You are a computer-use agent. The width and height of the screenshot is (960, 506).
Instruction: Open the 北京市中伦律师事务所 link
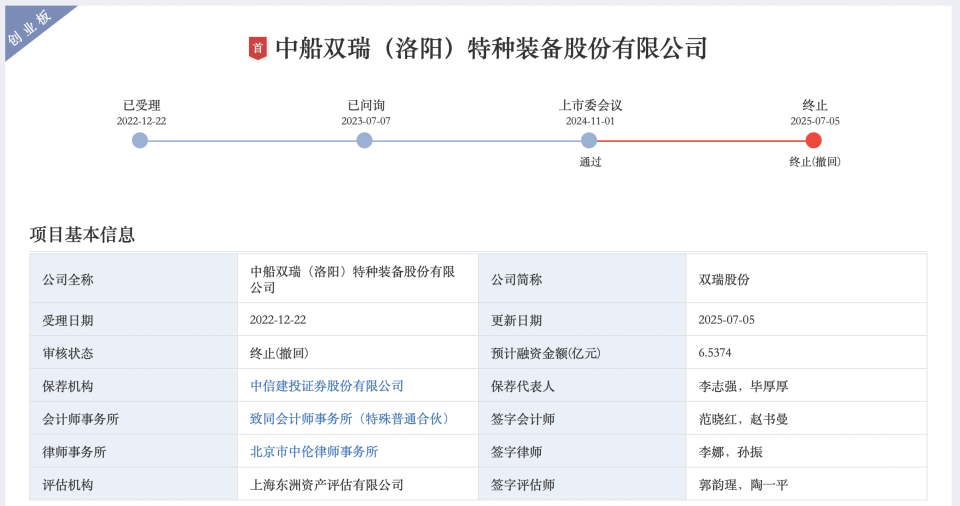pos(314,452)
